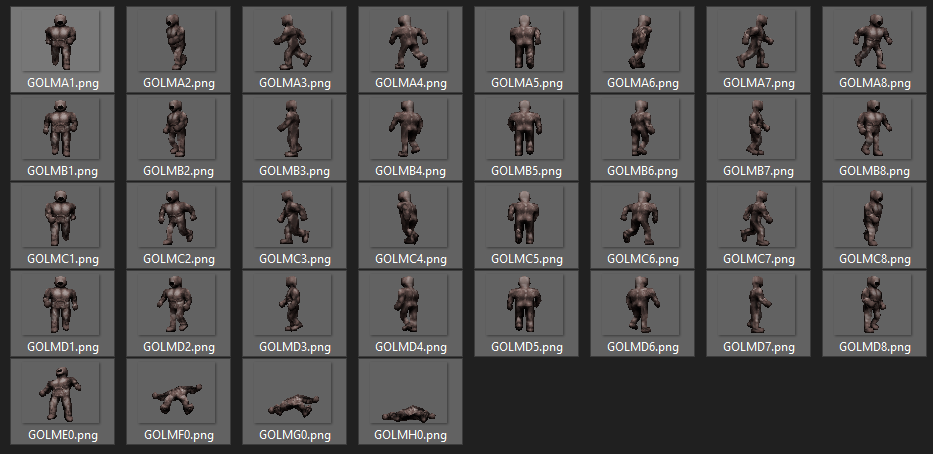This screenshot has width=933, height=454.
Task: Pick the GOLMD6.png thumbnail
Action: (641, 305)
